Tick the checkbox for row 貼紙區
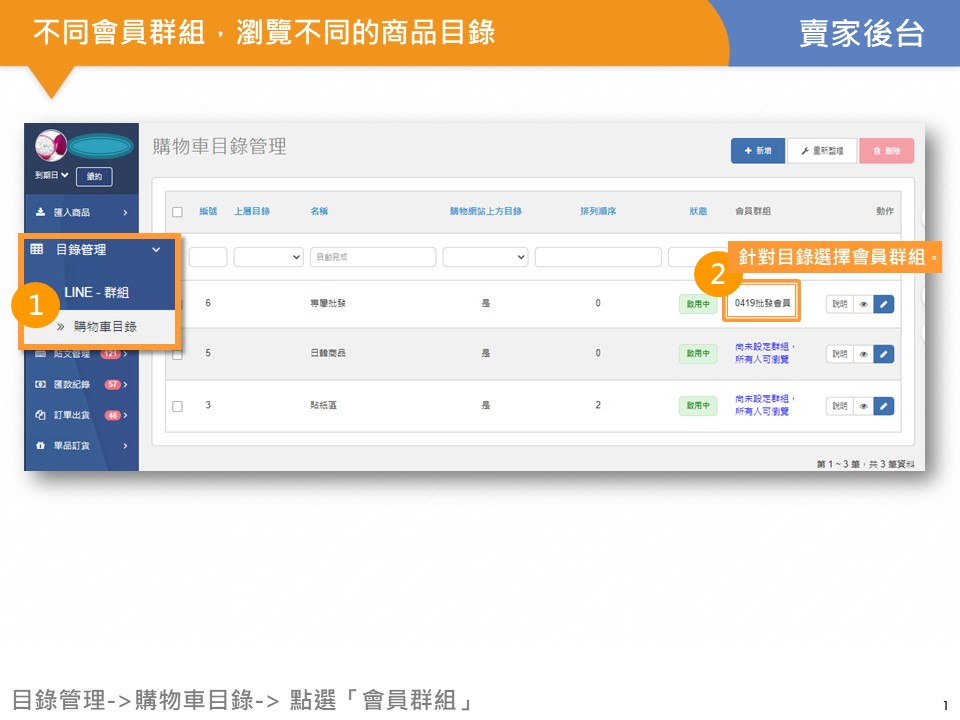Screen dimensions: 960x720 [x=178, y=406]
